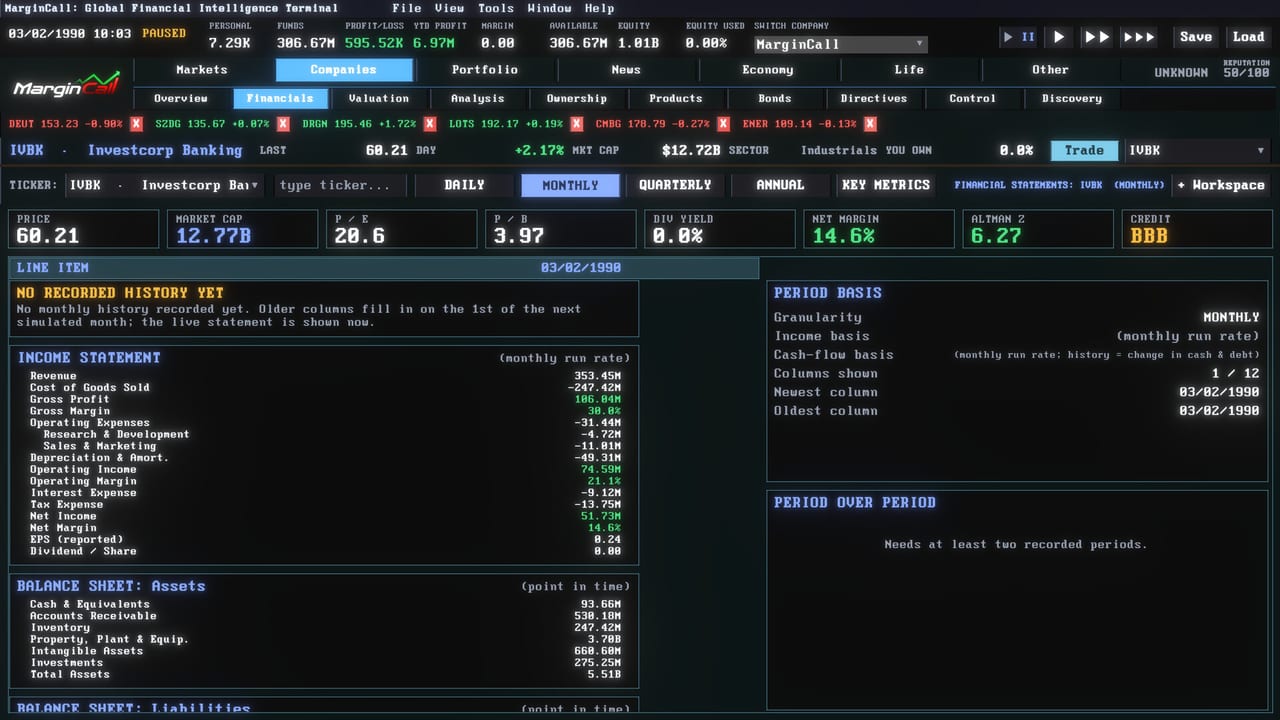
Task: Click the Net Income 51.73M row
Action: (x=325, y=516)
